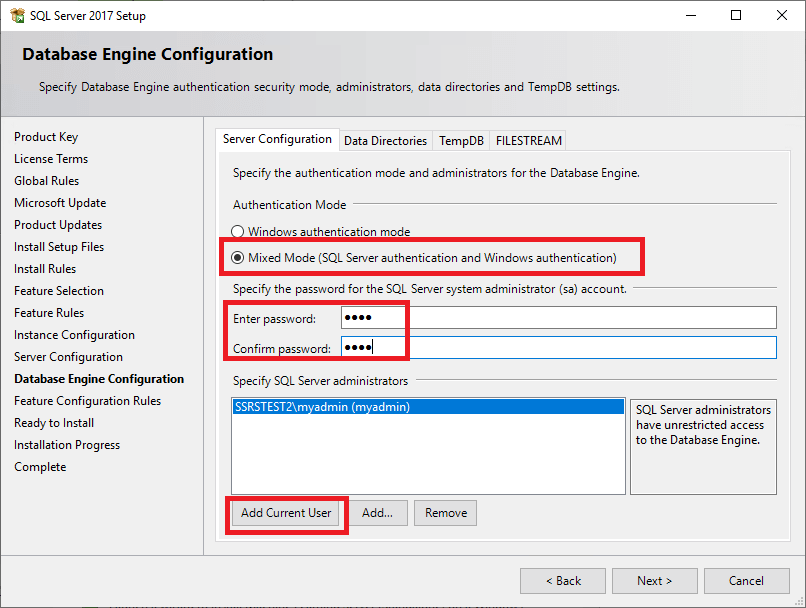Screen dimensions: 806x608
Task: Open the TempDB tab
Action: [461, 141]
